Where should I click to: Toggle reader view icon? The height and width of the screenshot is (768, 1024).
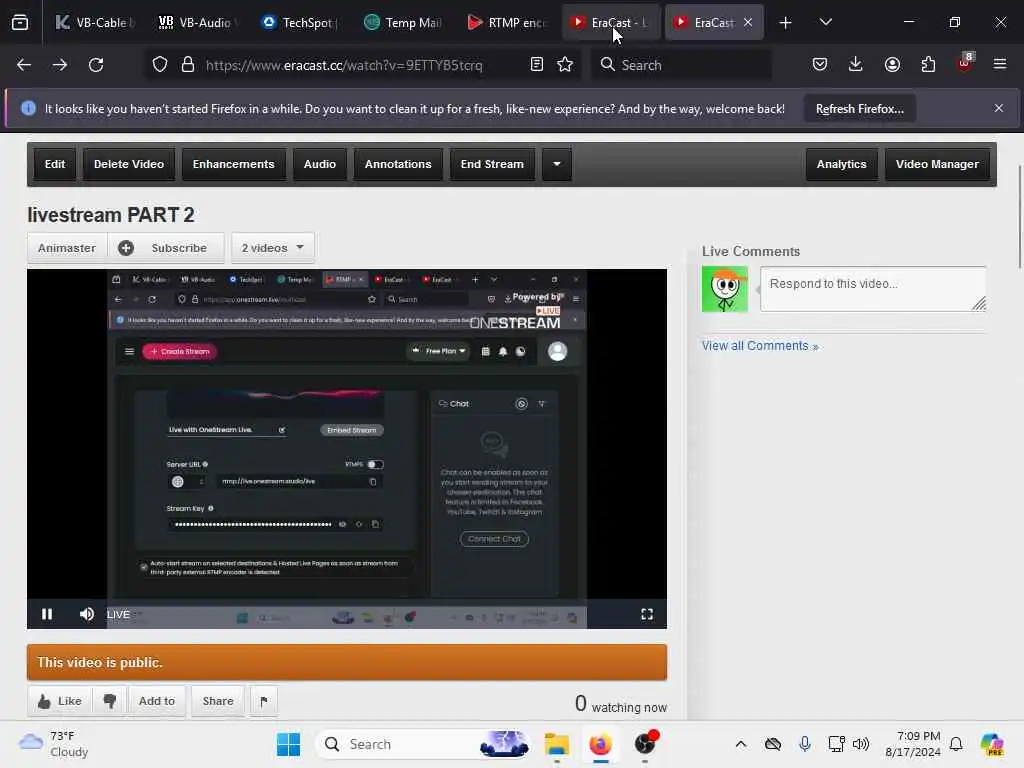(537, 65)
